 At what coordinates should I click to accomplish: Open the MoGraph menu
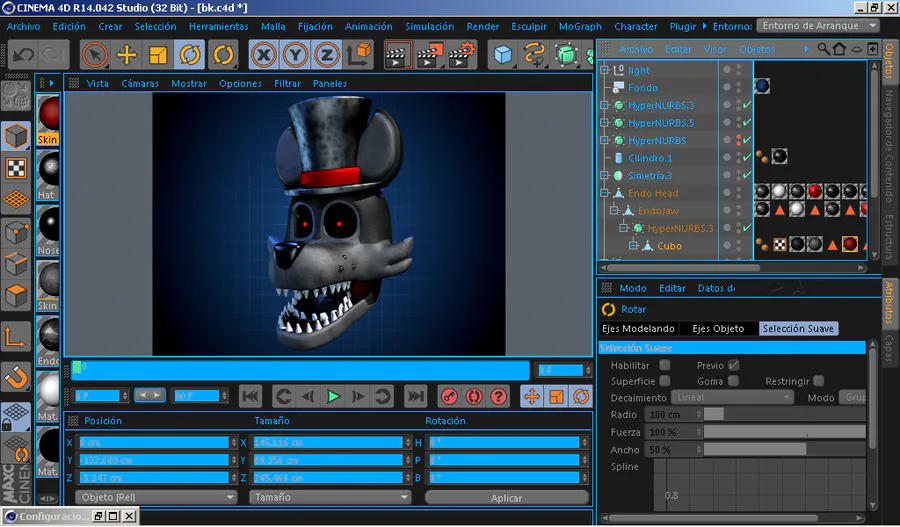point(580,26)
